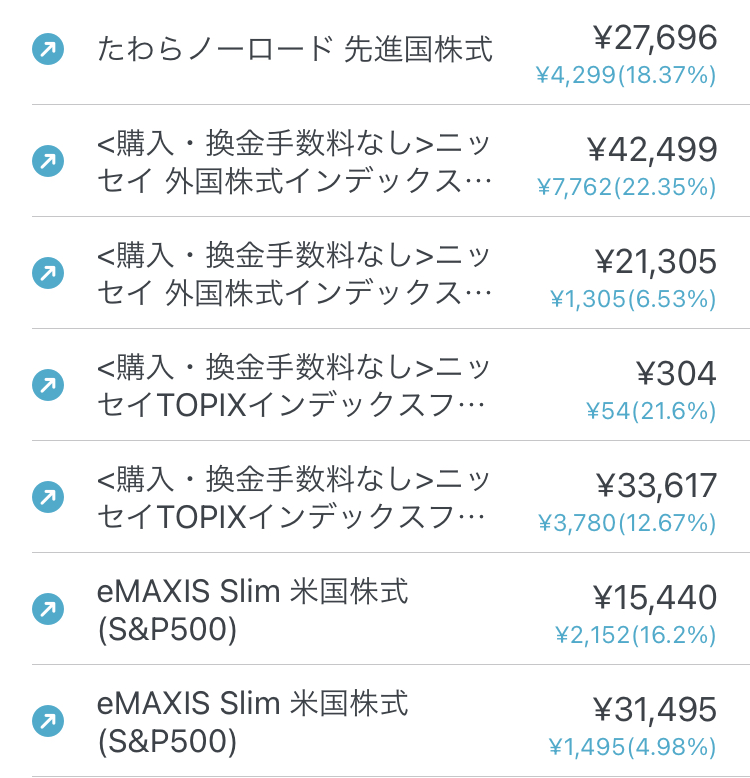Tap the arrow icon on the ¥15,440 eMAXIS row
Image resolution: width=750 pixels, height=778 pixels.
click(48, 609)
